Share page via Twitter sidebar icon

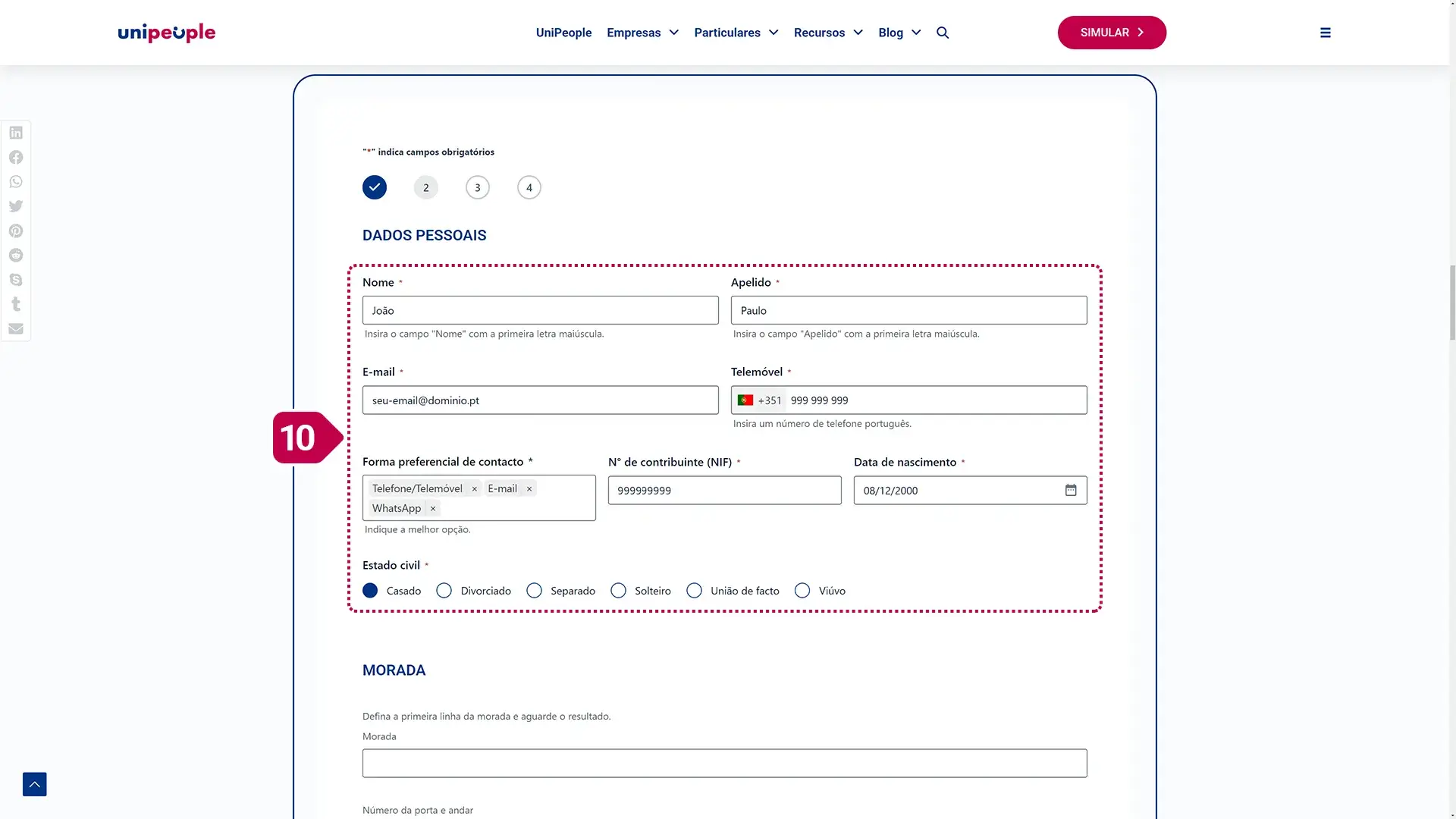16,206
